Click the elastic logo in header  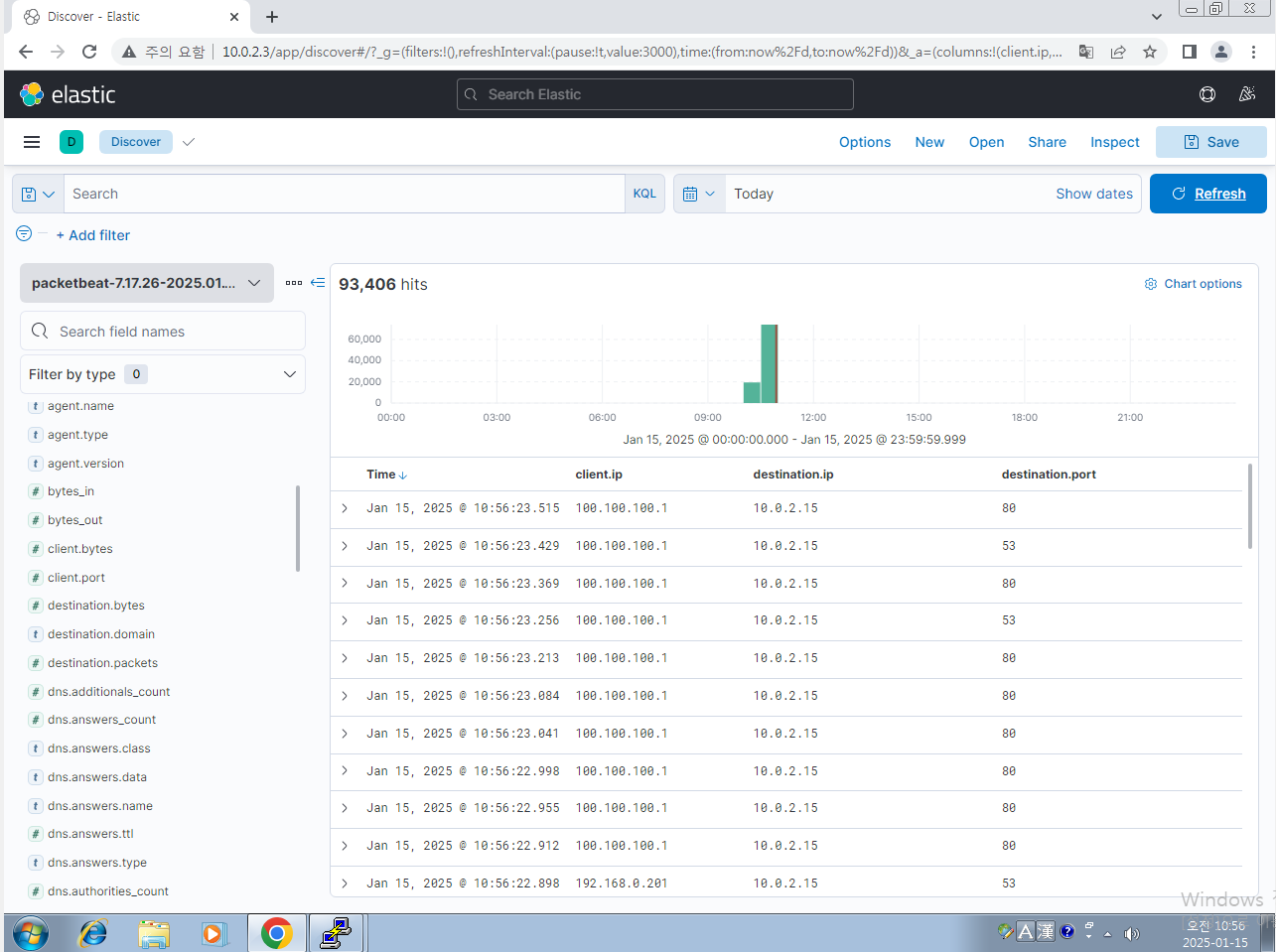(x=68, y=94)
